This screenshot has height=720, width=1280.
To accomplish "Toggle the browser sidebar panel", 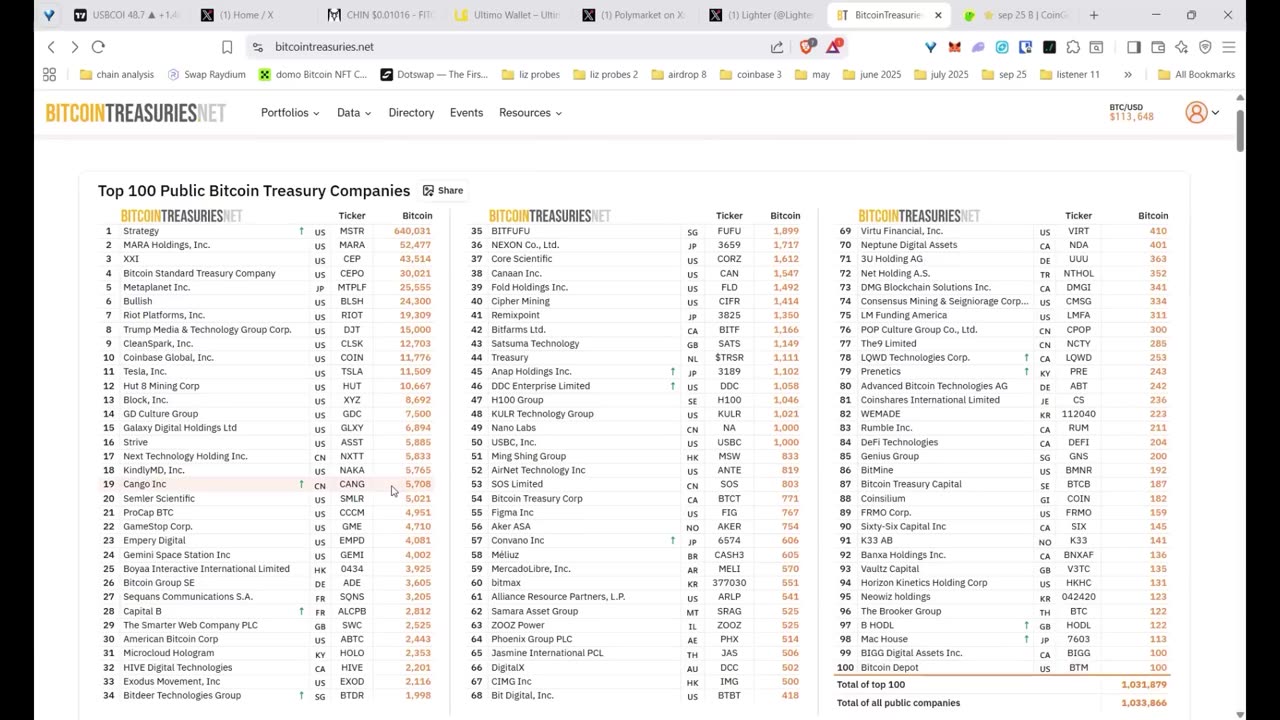I will (1133, 47).
